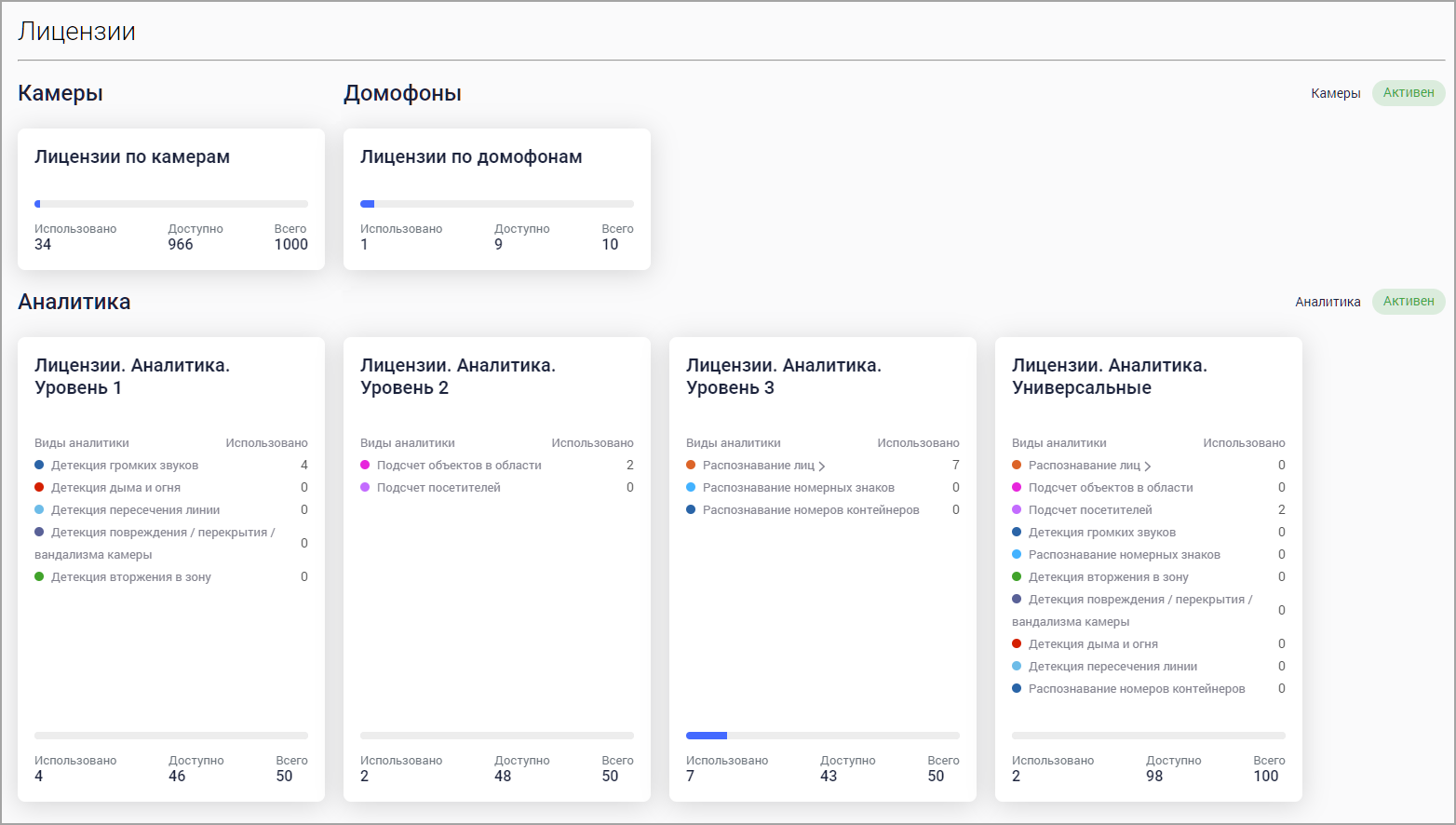
Task: Expand Распознавание лиц chevron in Универсальные card
Action: click(x=1148, y=467)
